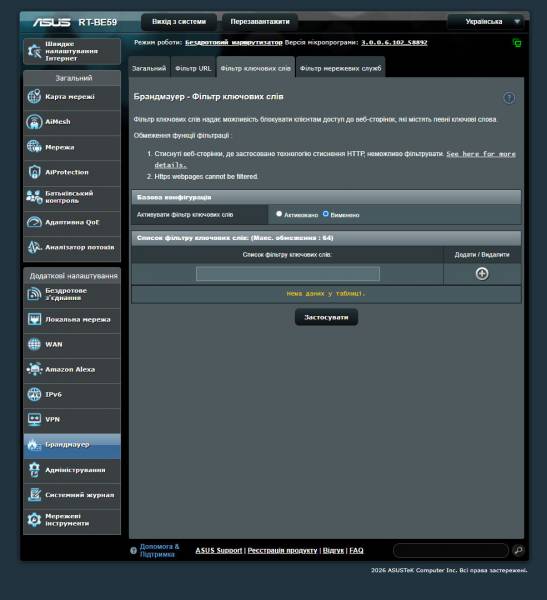The height and width of the screenshot is (600, 547).
Task: Open the Системний журнал icon
Action: click(34, 495)
